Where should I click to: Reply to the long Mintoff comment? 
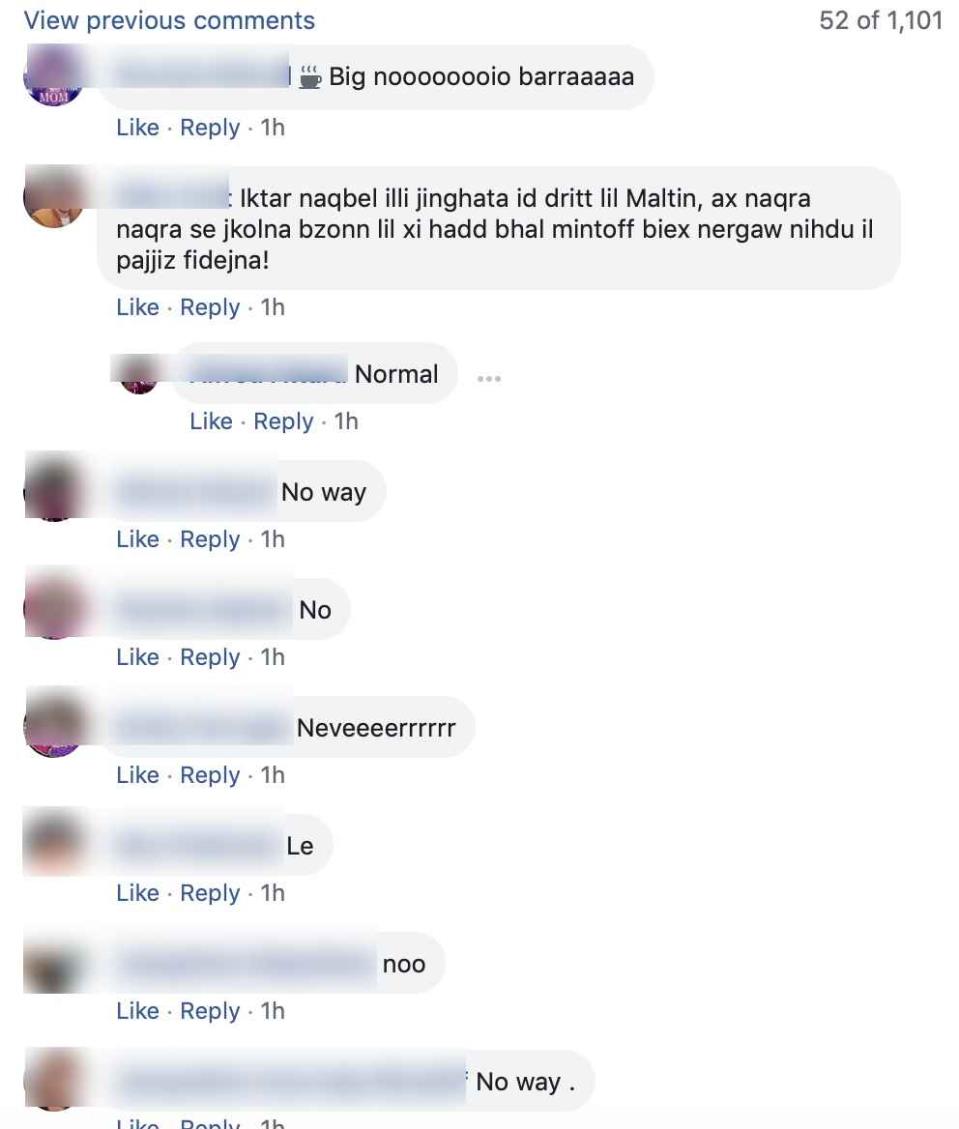click(x=210, y=307)
